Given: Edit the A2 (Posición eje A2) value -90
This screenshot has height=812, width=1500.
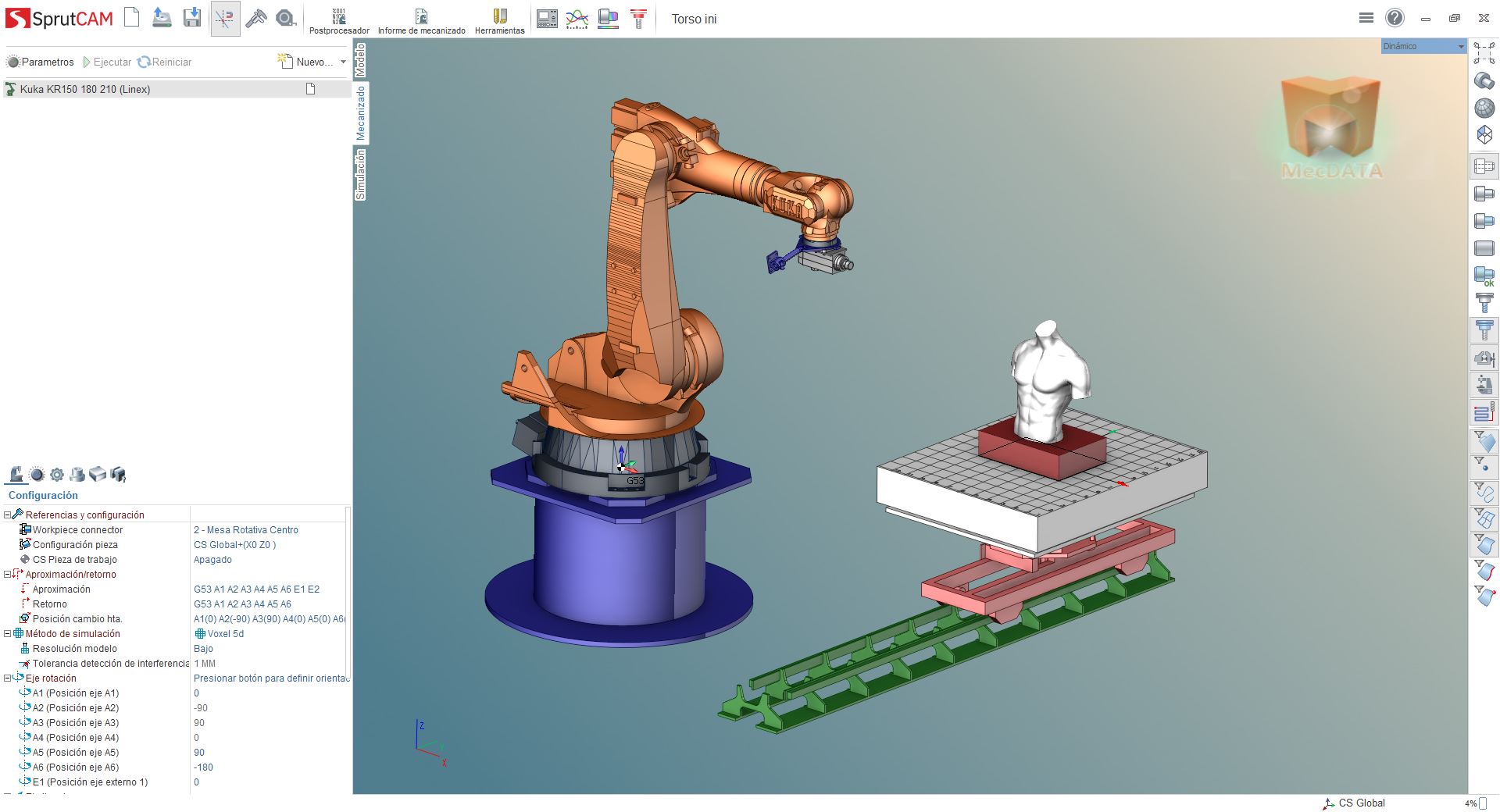Looking at the screenshot, I should 201,707.
